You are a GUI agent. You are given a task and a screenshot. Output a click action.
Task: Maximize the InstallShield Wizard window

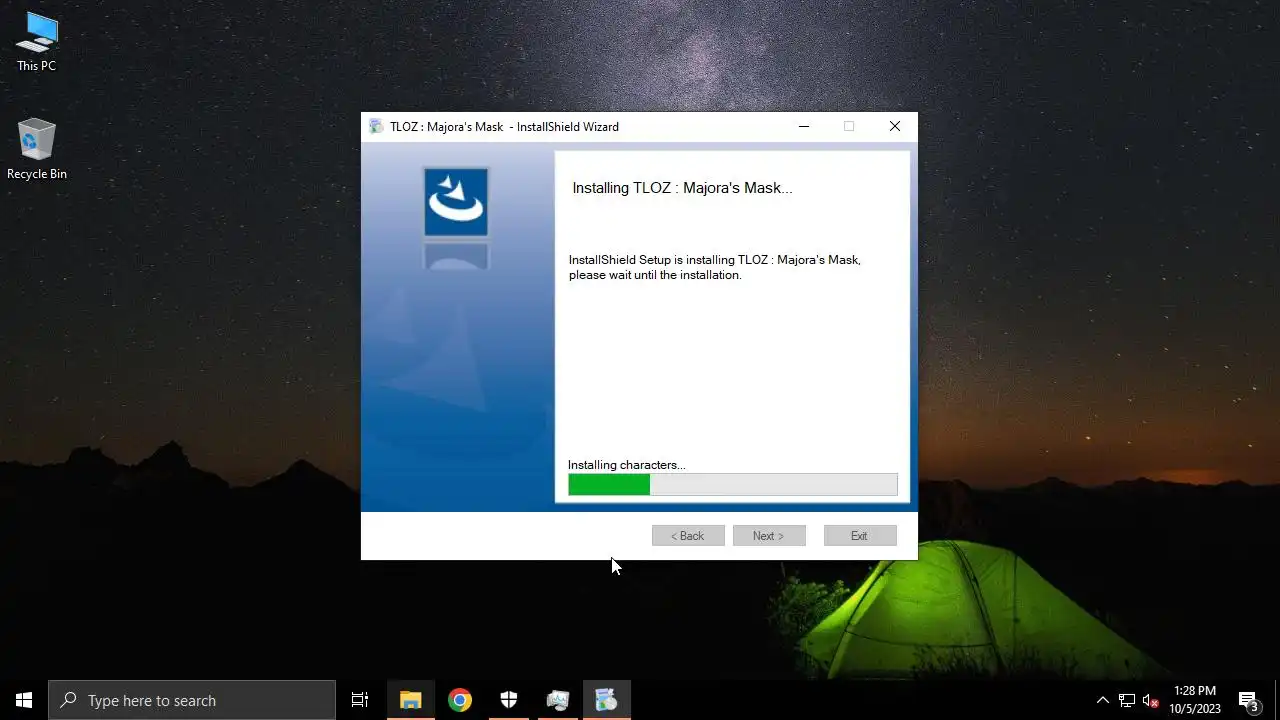pyautogui.click(x=849, y=127)
